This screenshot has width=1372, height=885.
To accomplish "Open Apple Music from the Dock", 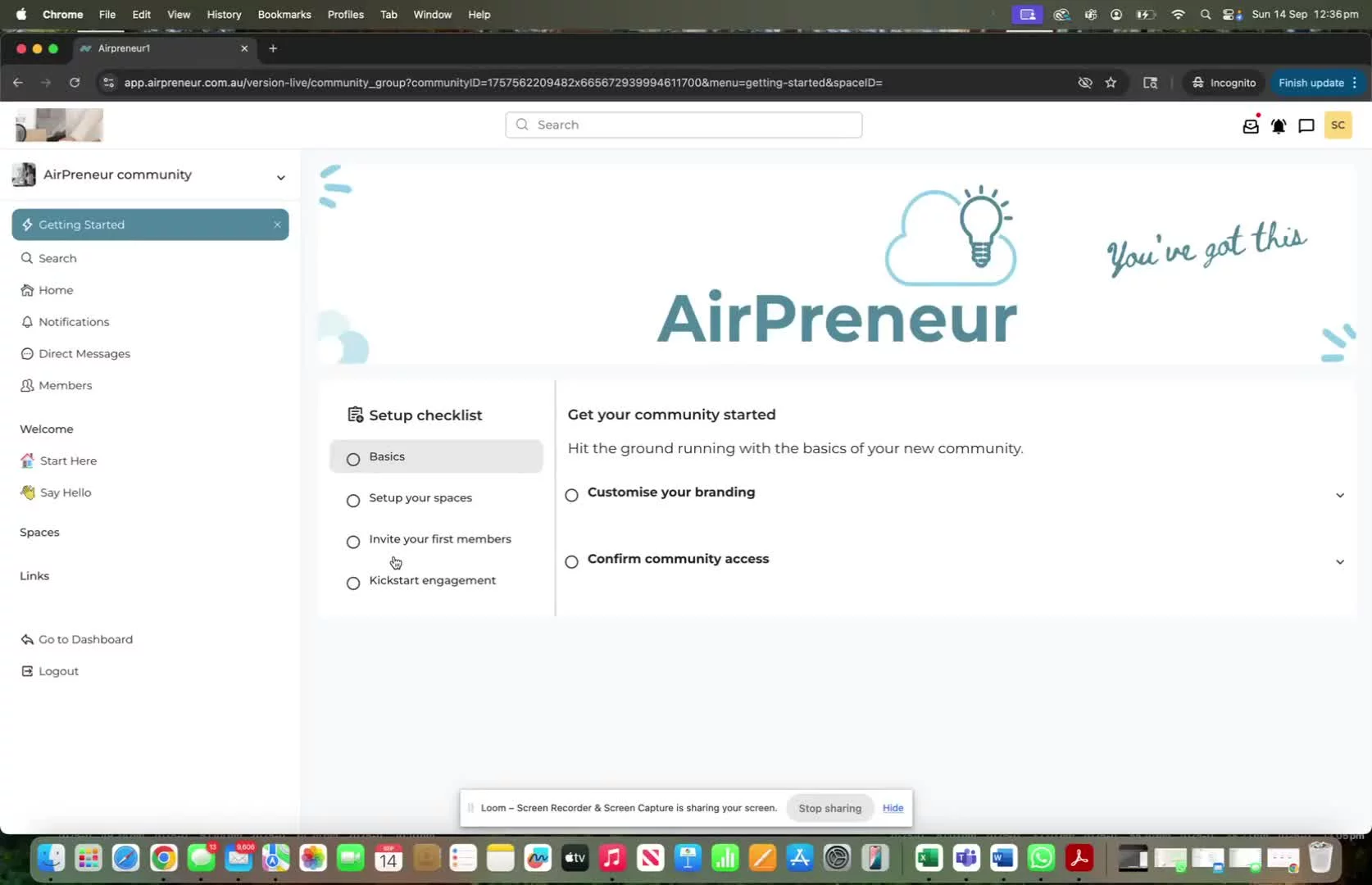I will point(612,858).
